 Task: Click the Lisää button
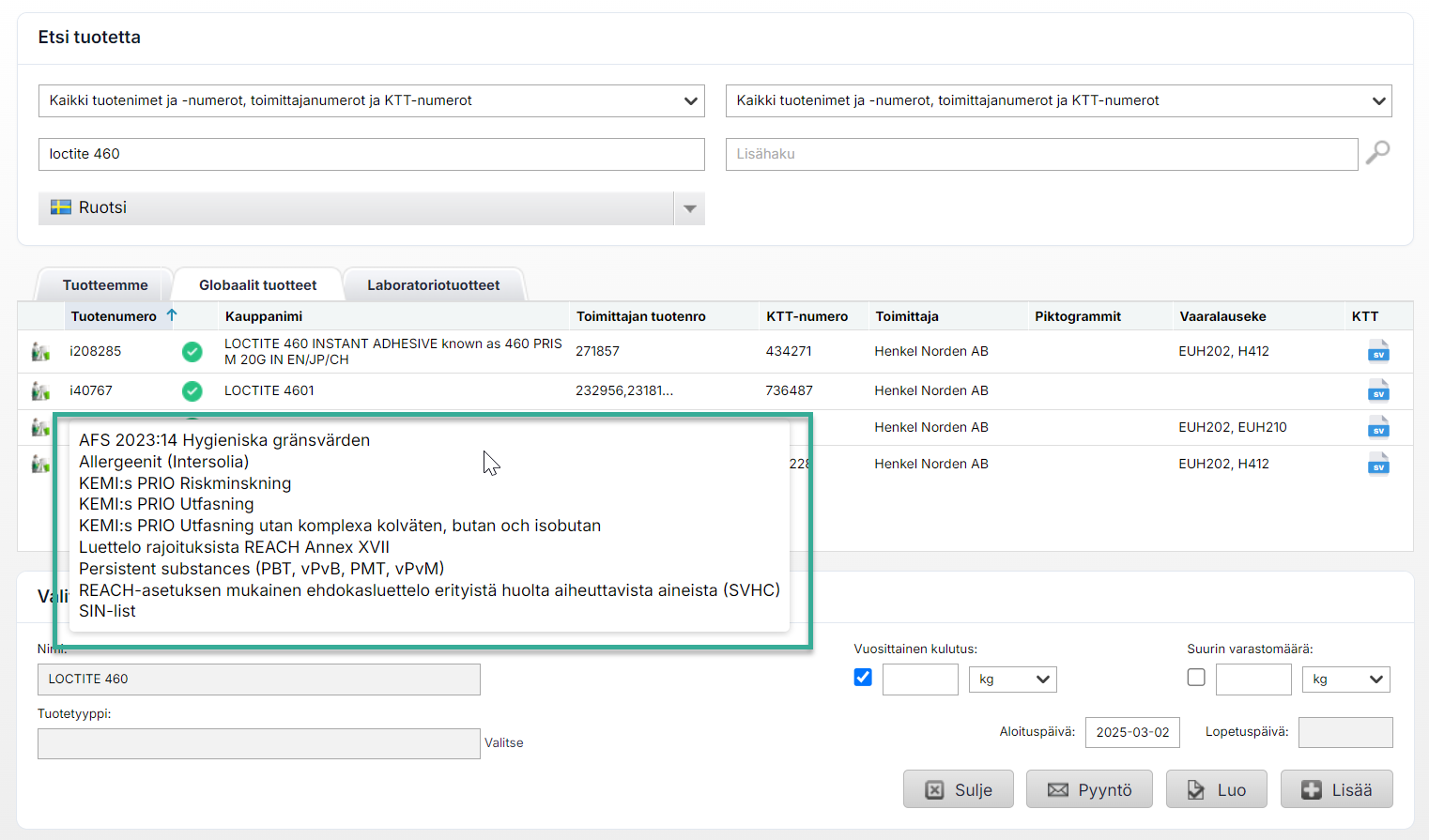(1337, 789)
